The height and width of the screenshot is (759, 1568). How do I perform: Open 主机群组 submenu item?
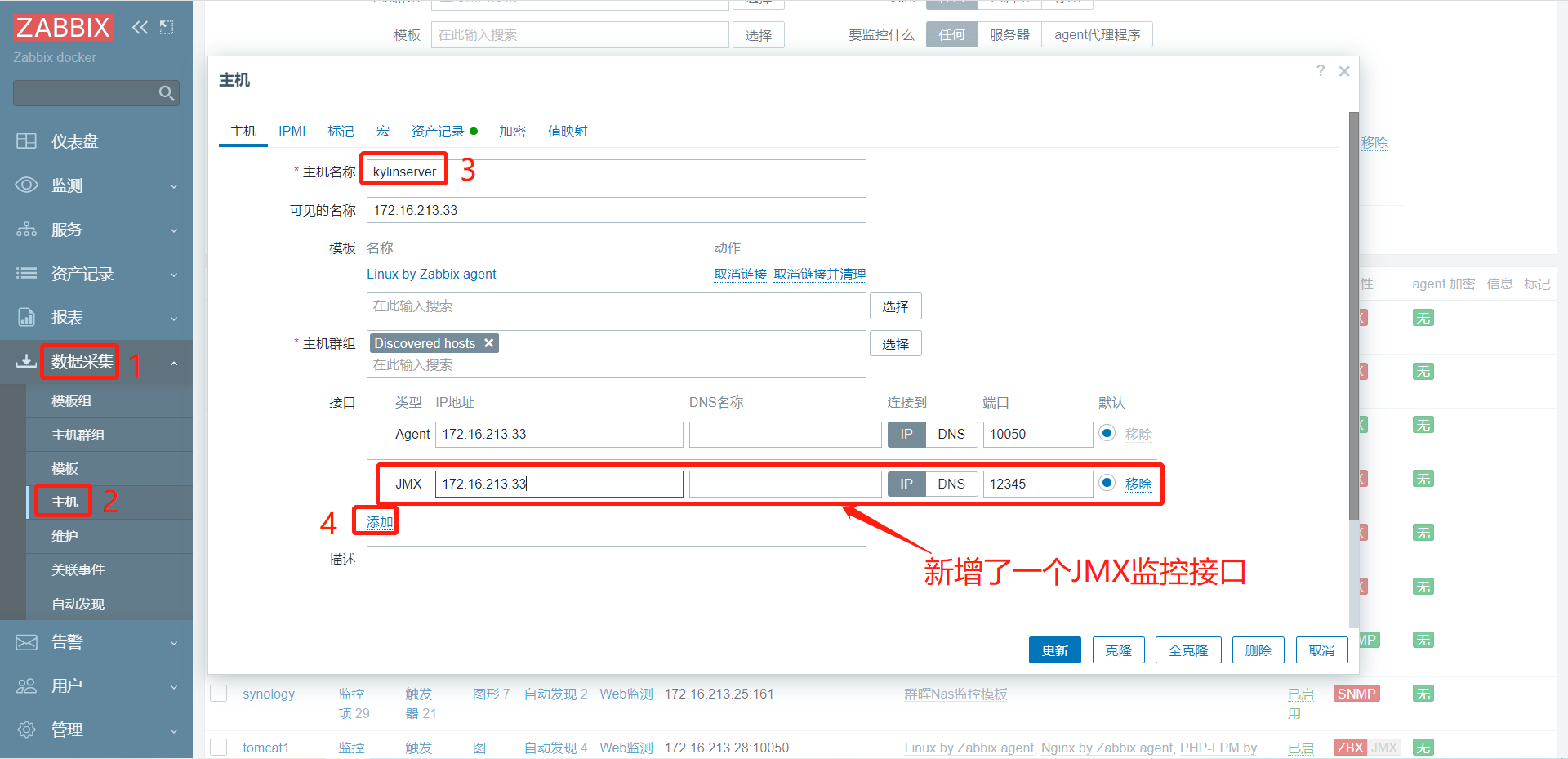[x=109, y=435]
